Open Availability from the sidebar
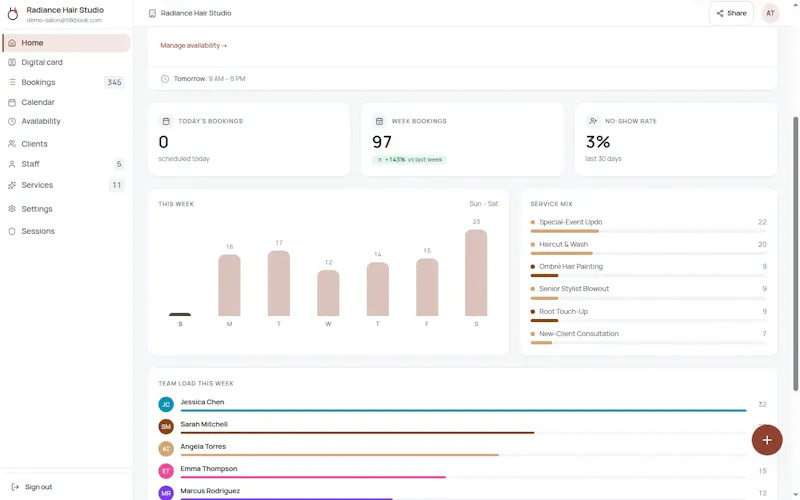 (x=66, y=121)
